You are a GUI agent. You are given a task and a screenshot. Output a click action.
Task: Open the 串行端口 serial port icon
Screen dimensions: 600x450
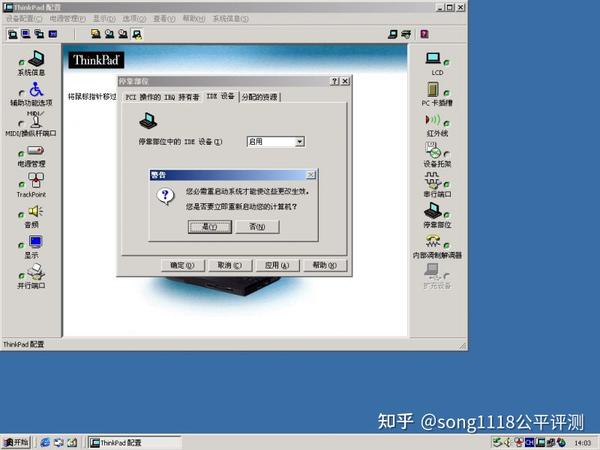[x=433, y=180]
